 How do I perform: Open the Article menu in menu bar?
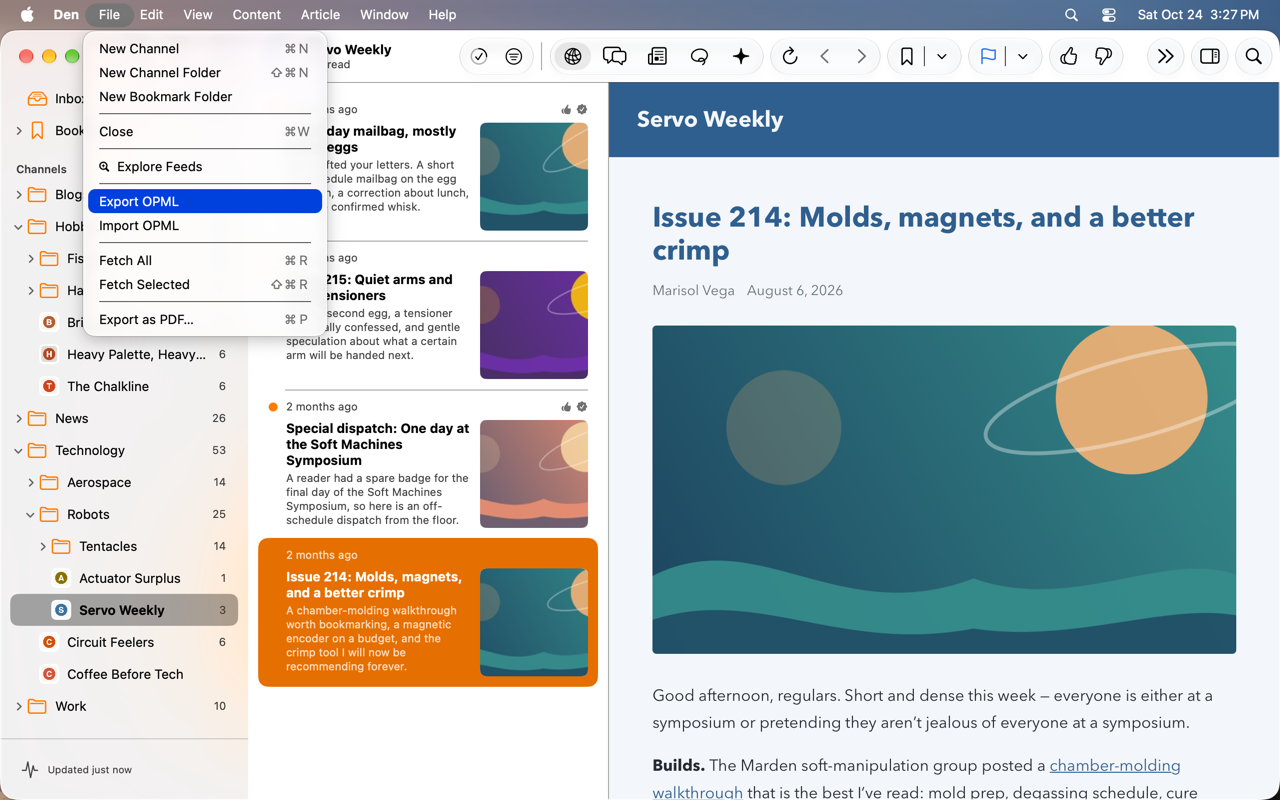(320, 15)
